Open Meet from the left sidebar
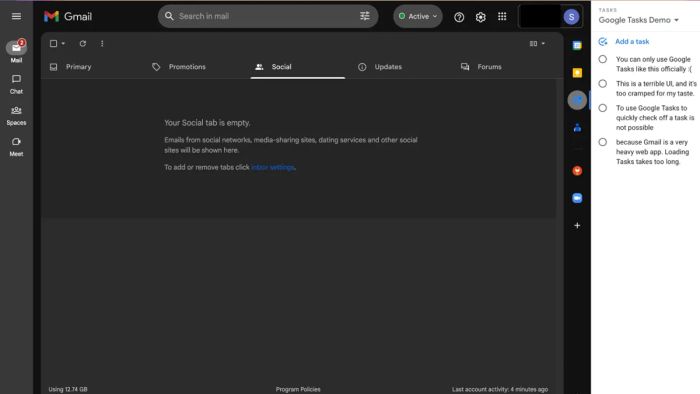Image resolution: width=700 pixels, height=394 pixels. 16,146
